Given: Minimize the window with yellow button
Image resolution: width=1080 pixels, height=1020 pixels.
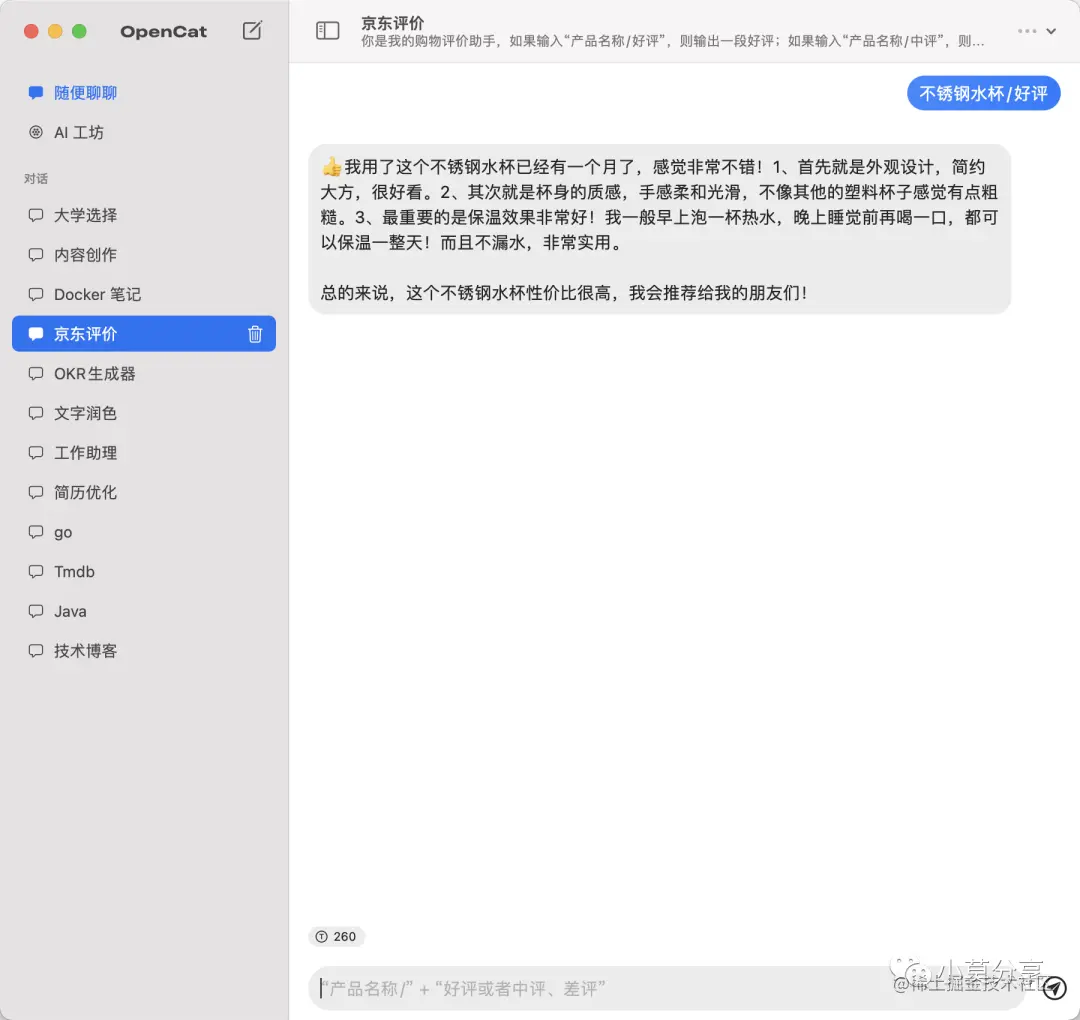Looking at the screenshot, I should tap(55, 31).
